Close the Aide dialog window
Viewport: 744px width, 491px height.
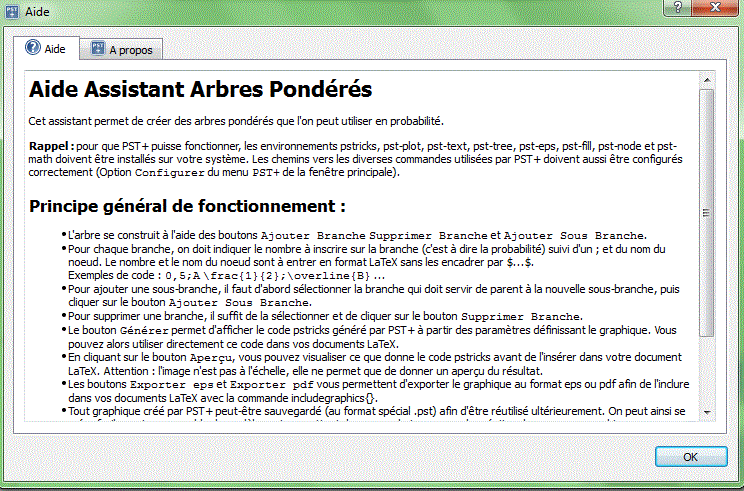pyautogui.click(x=715, y=8)
